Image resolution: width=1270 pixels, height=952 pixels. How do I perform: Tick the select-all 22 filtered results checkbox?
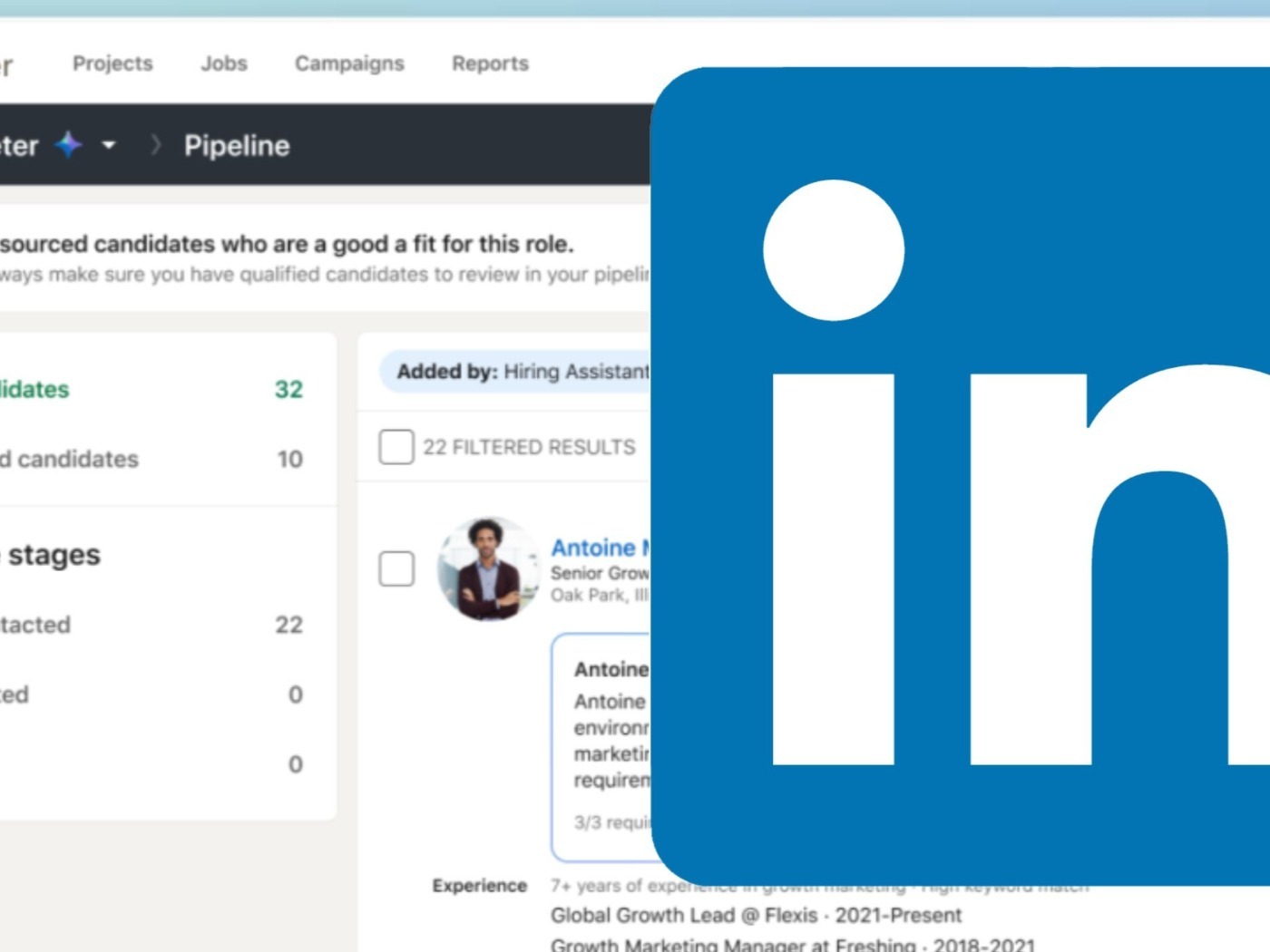point(396,447)
